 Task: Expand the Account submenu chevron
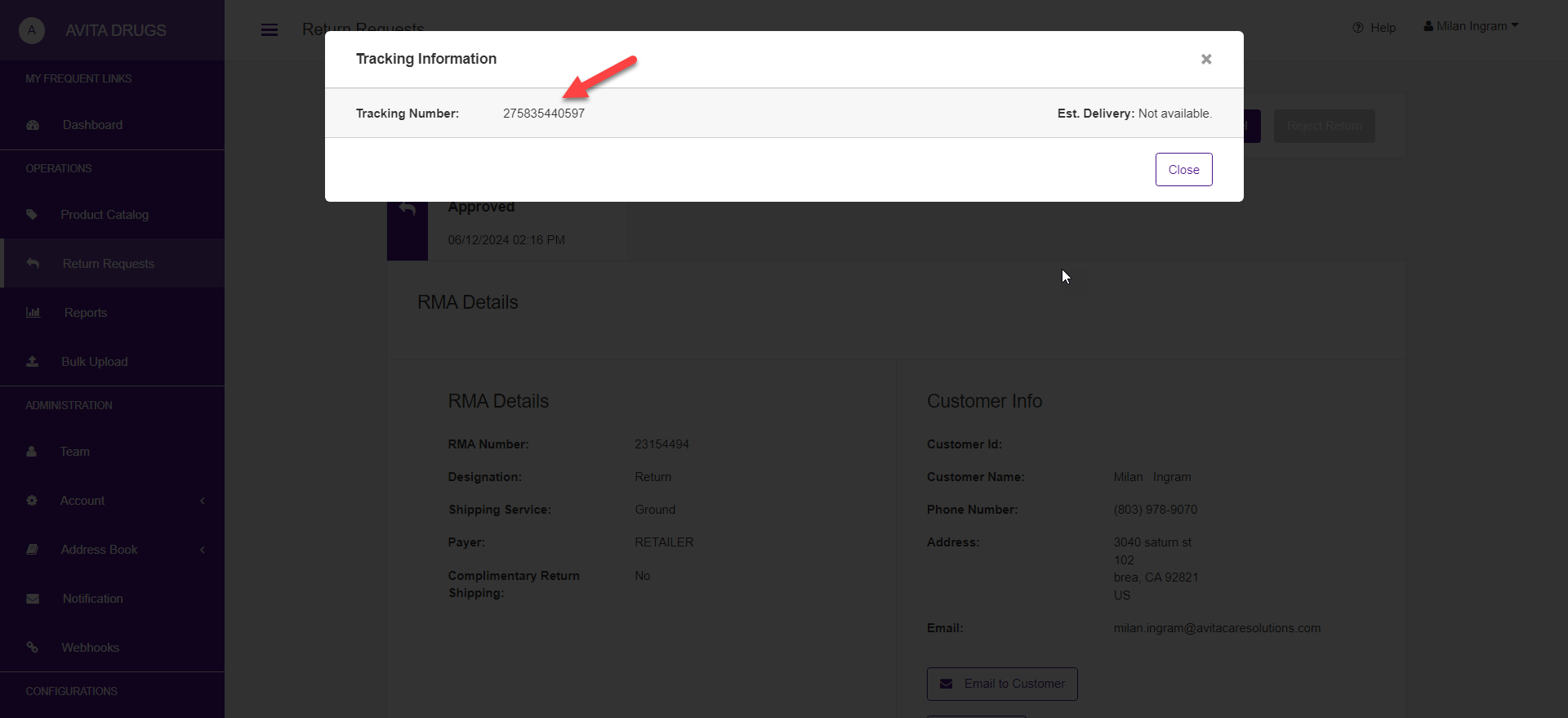coord(203,501)
